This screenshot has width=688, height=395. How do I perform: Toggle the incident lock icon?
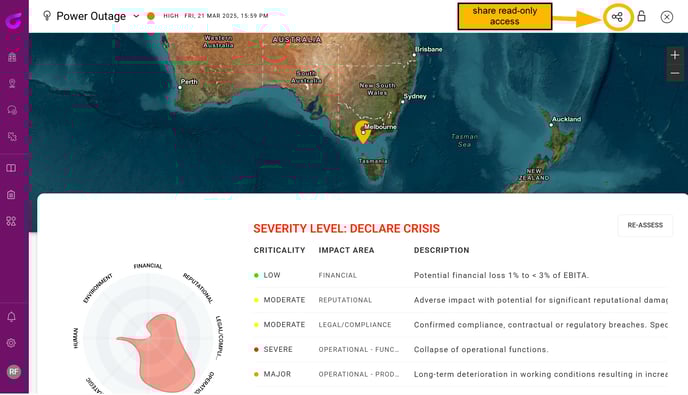click(x=641, y=16)
